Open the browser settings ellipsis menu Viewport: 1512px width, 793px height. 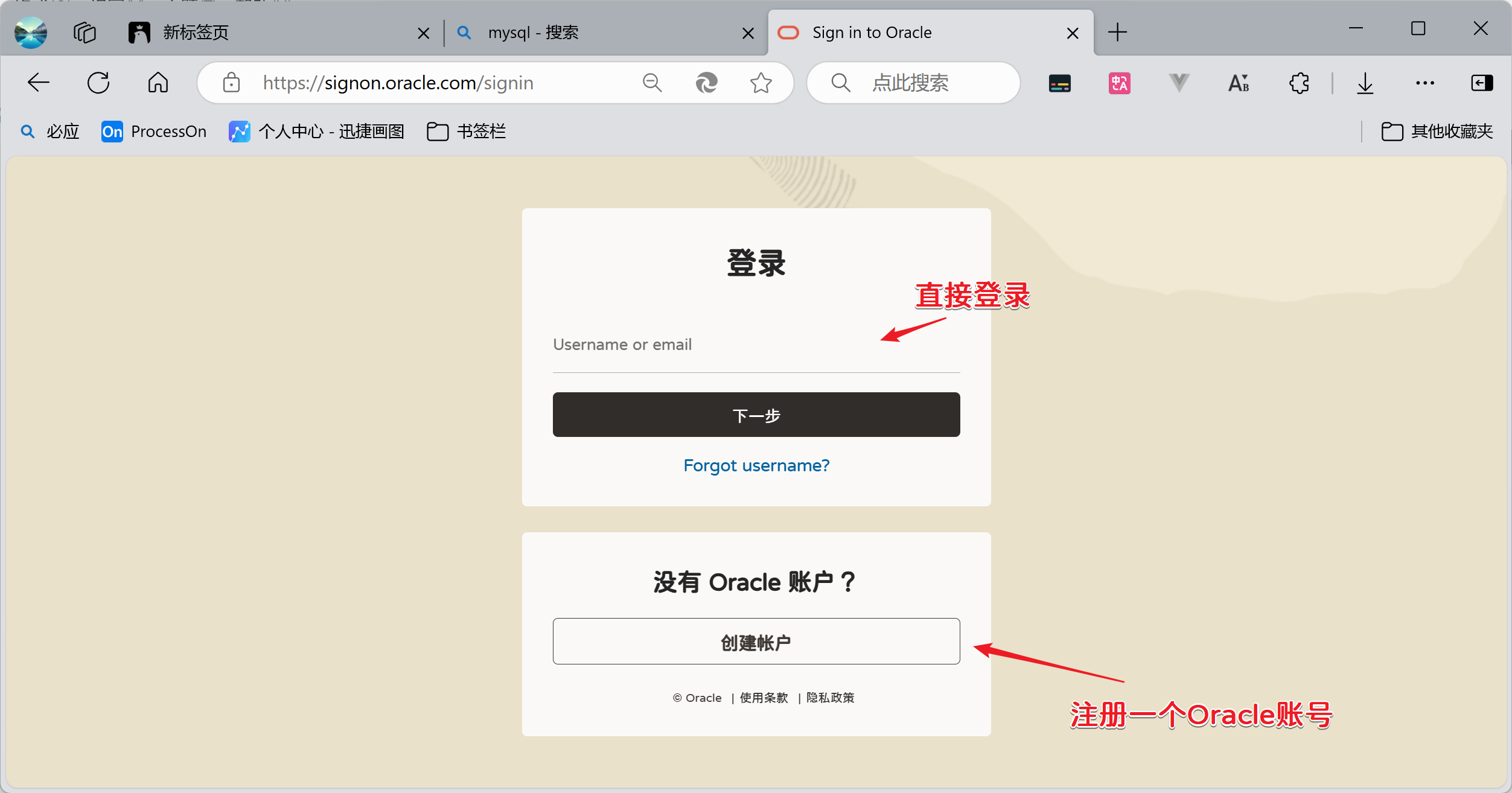point(1425,83)
